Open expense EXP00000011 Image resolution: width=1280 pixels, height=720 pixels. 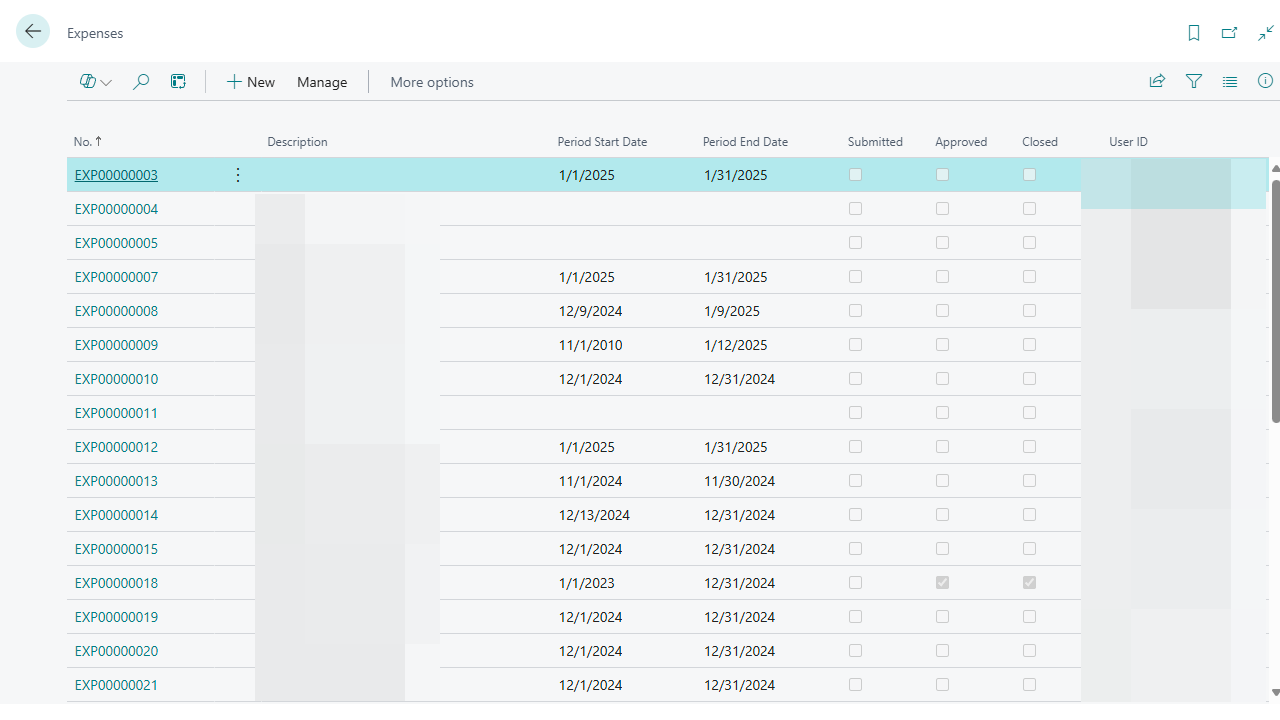[x=116, y=413]
